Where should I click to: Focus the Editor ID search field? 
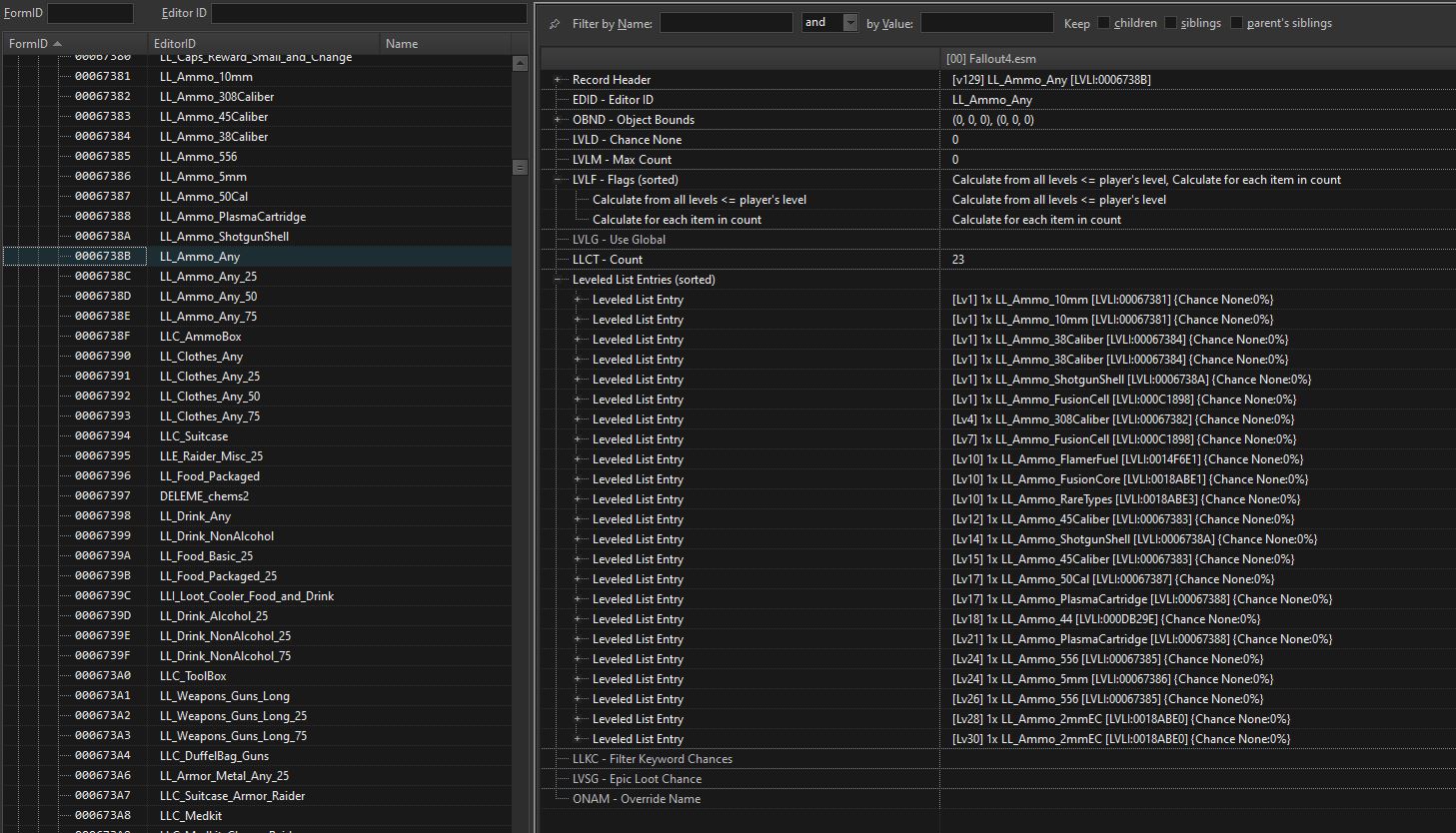(x=369, y=13)
